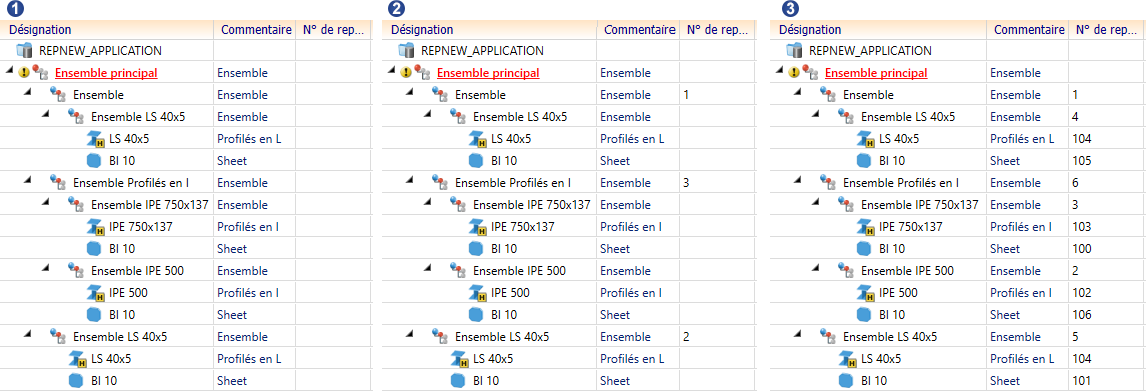Click the yellow warning icon in the left panel
1148x392 pixels.
[23, 73]
